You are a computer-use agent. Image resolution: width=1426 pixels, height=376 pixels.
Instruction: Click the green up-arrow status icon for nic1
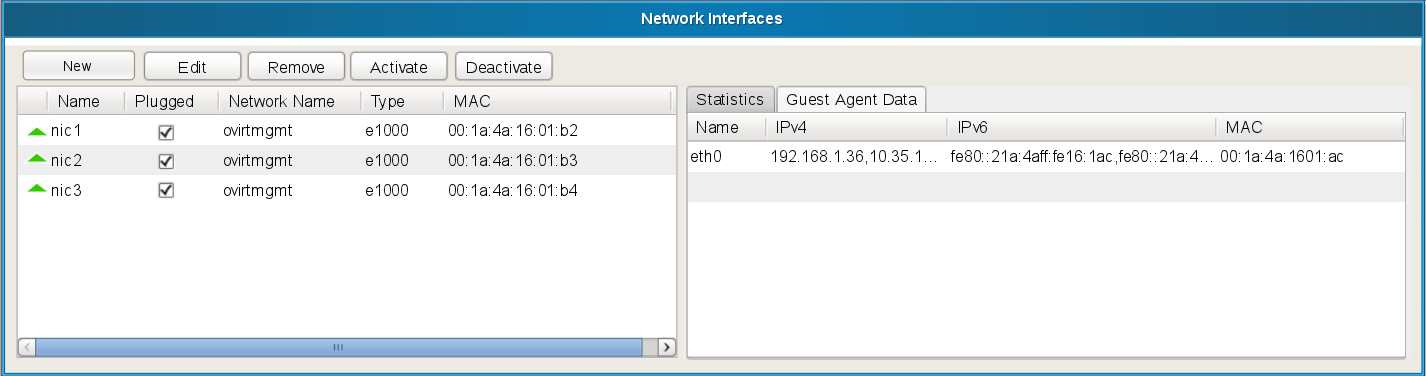pos(37,131)
